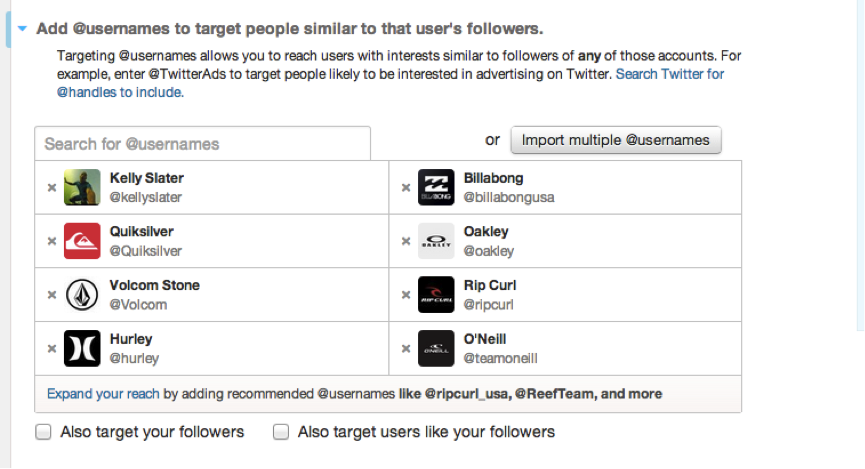Screen dimensions: 865x469
Task: Enable Also target your followers checkbox
Action: tap(43, 431)
